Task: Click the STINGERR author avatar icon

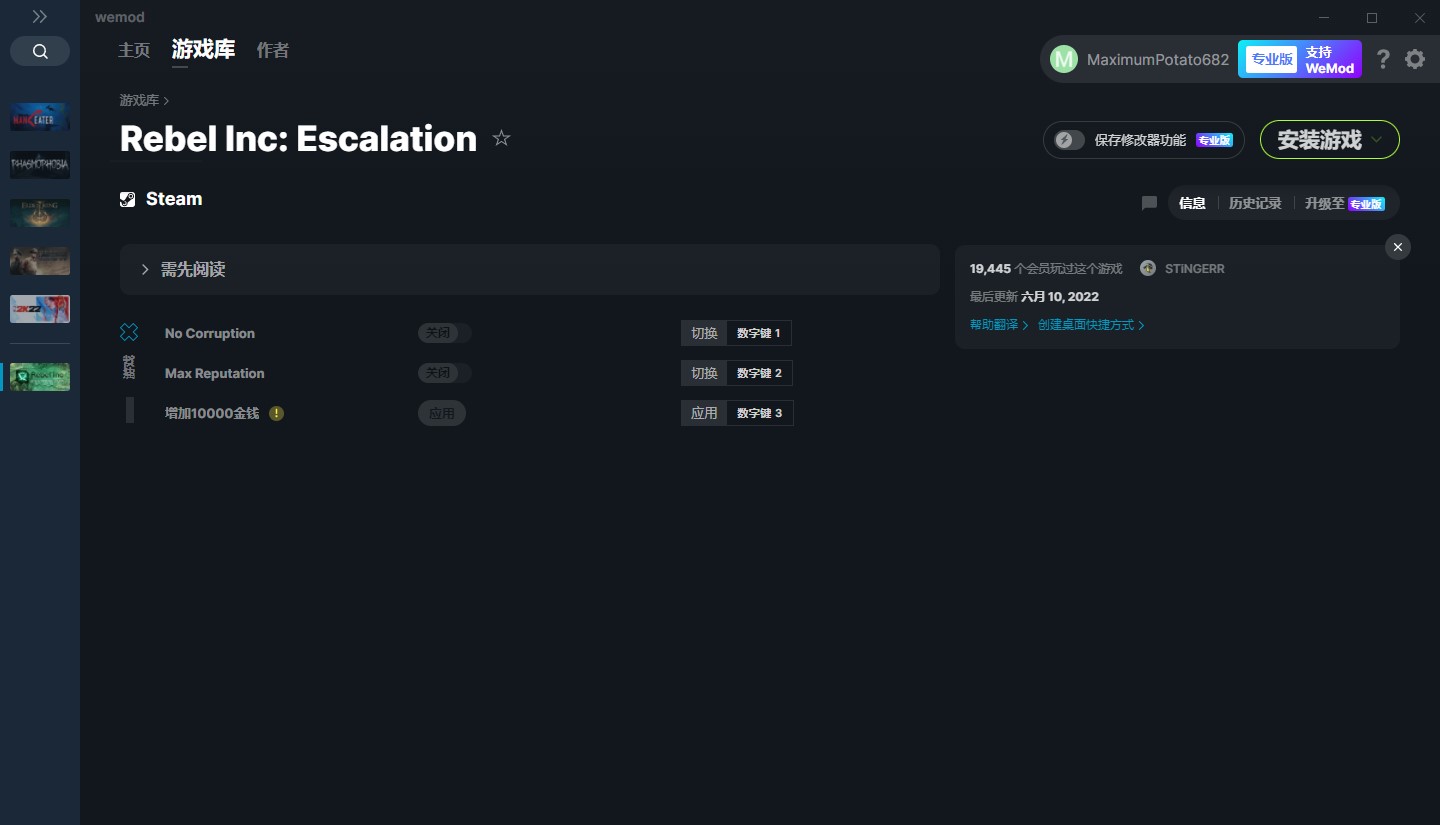Action: coord(1148,268)
